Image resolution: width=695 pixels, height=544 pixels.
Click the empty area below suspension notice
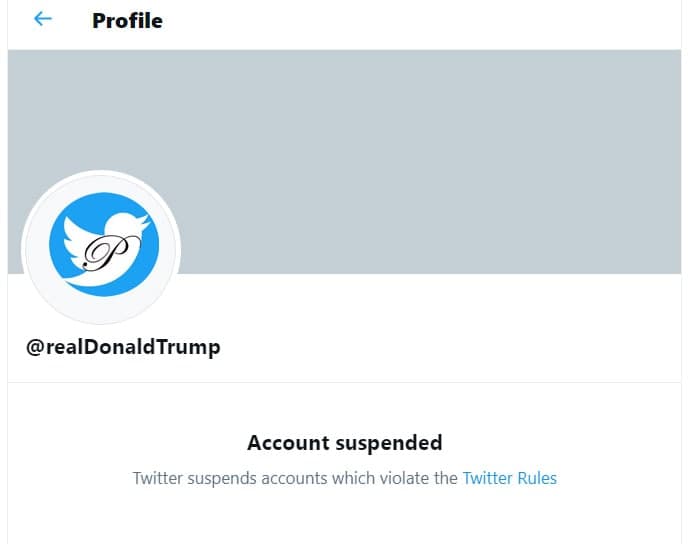(347, 520)
